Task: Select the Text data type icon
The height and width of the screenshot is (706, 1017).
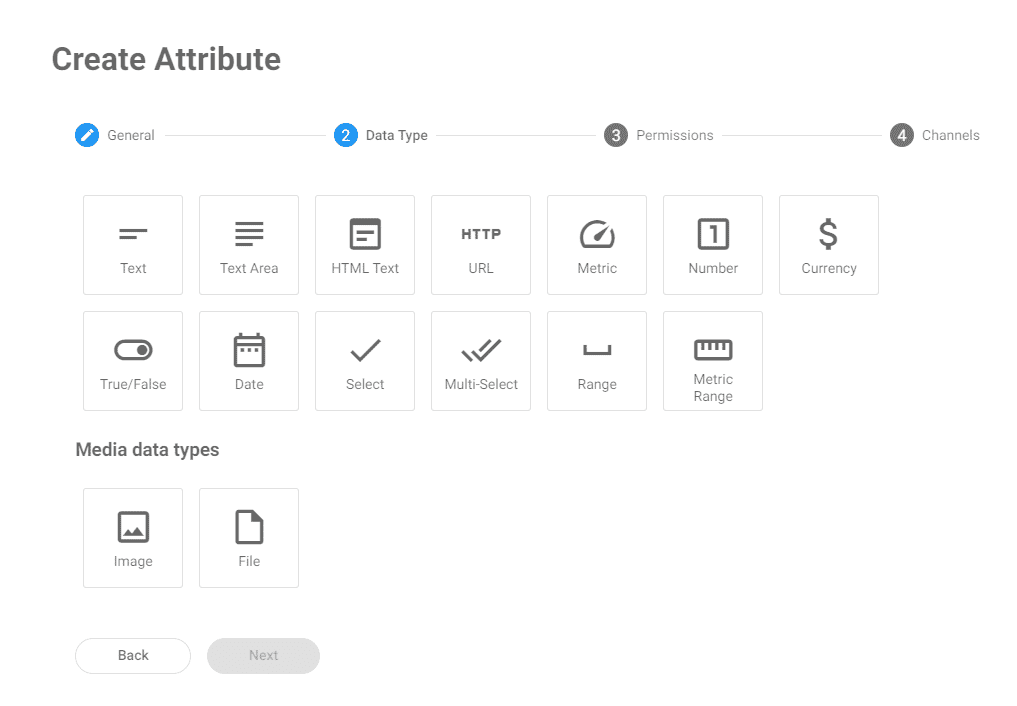Action: [x=133, y=245]
